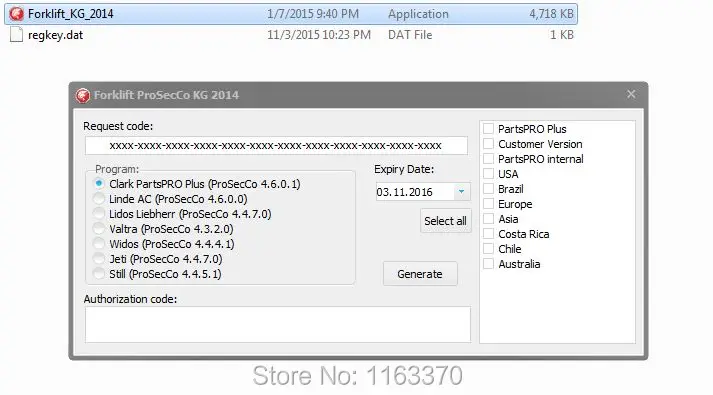Tick the Brazil checkbox
Viewport: 713px width, 395px height.
tap(488, 189)
